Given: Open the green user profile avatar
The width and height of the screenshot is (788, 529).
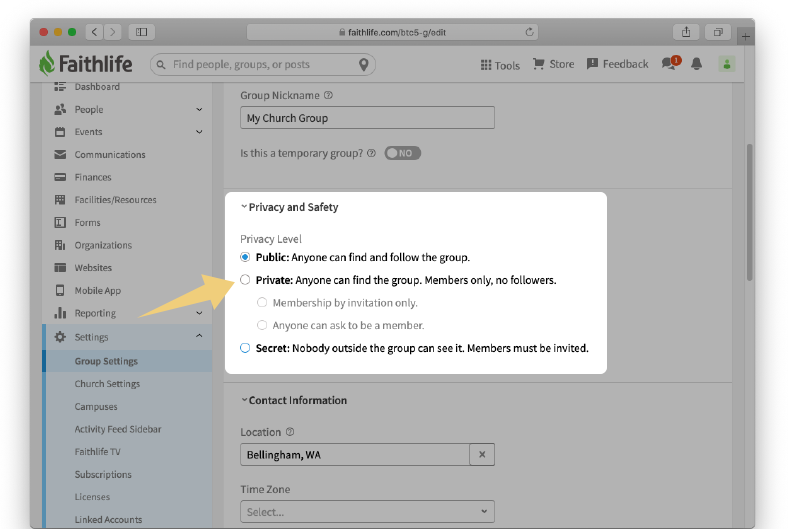Looking at the screenshot, I should (727, 64).
